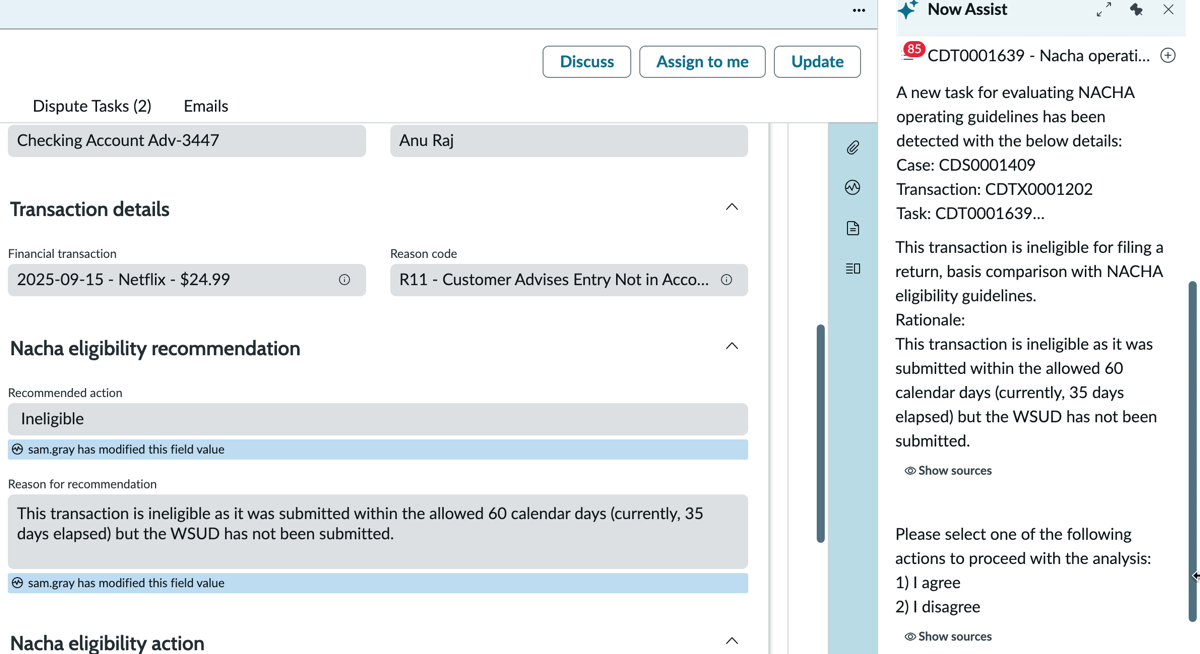View info for Reason code field
The height and width of the screenshot is (654, 1200).
coord(726,280)
